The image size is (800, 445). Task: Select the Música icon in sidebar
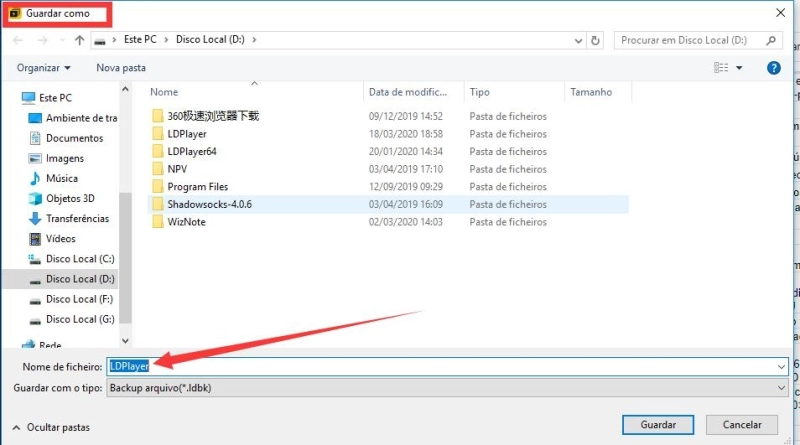[x=35, y=178]
